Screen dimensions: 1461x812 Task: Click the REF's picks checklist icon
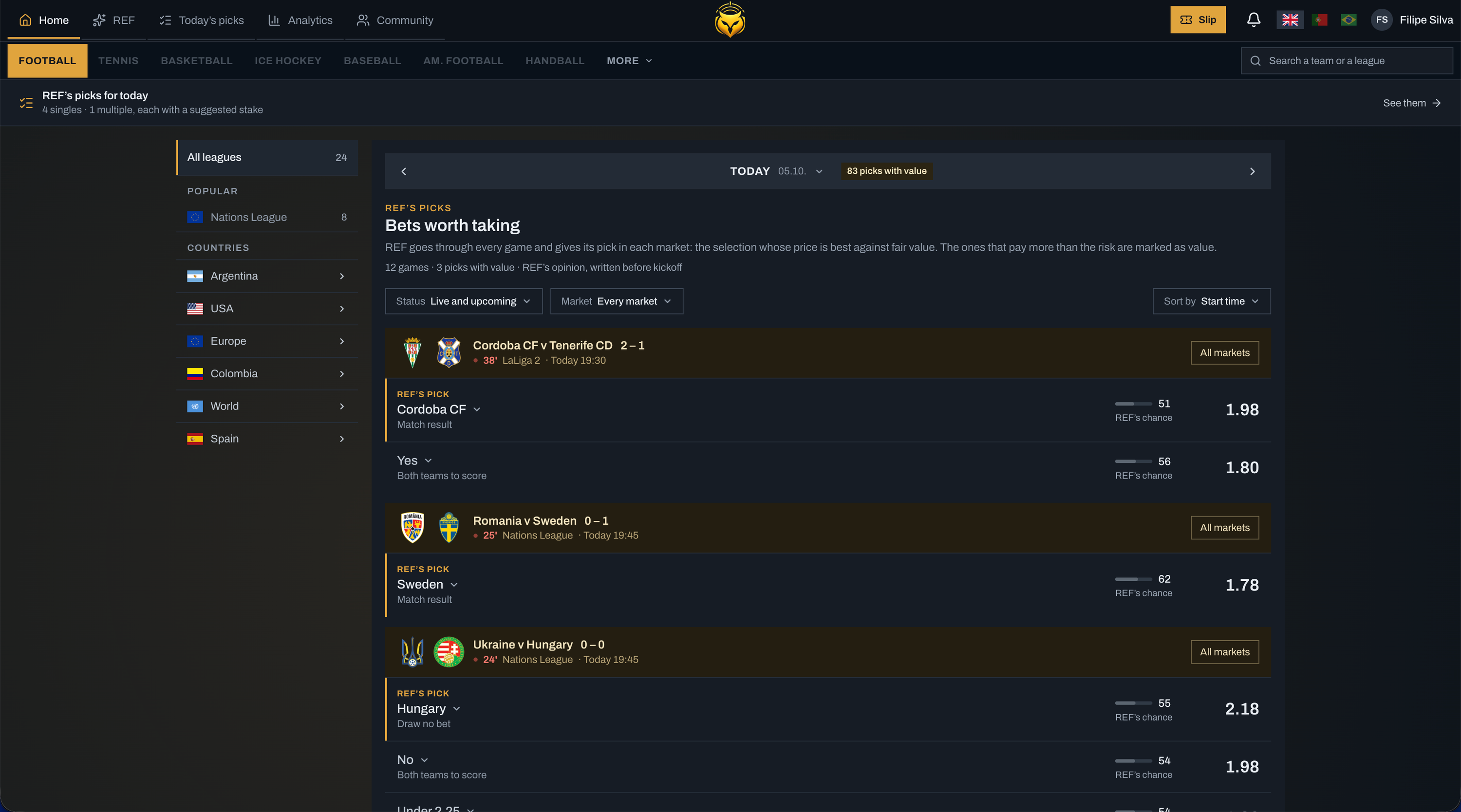26,103
